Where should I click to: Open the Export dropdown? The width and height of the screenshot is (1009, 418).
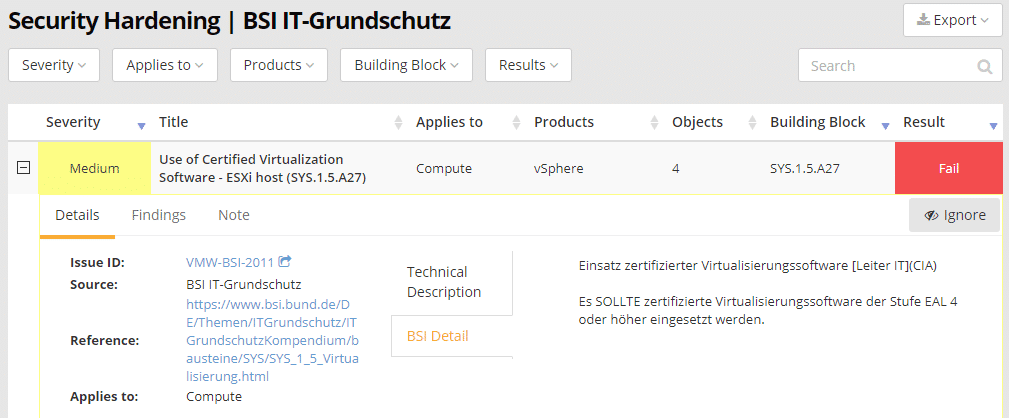point(952,20)
